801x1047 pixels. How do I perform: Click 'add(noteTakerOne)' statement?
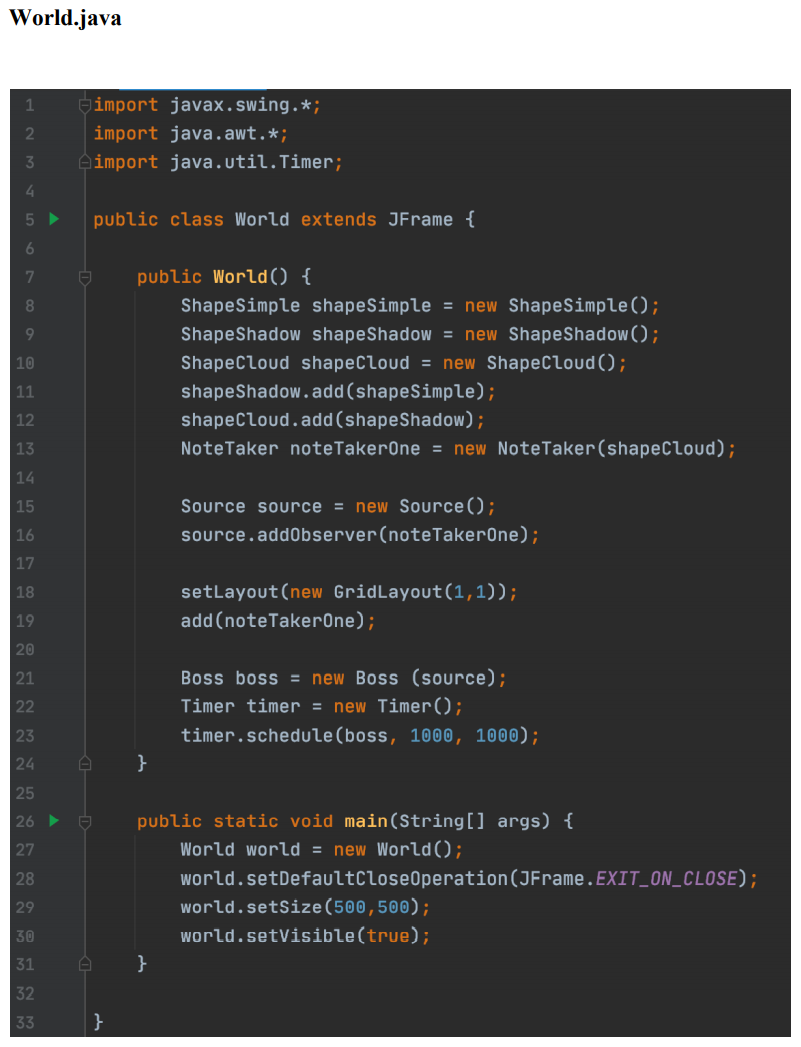tap(273, 621)
